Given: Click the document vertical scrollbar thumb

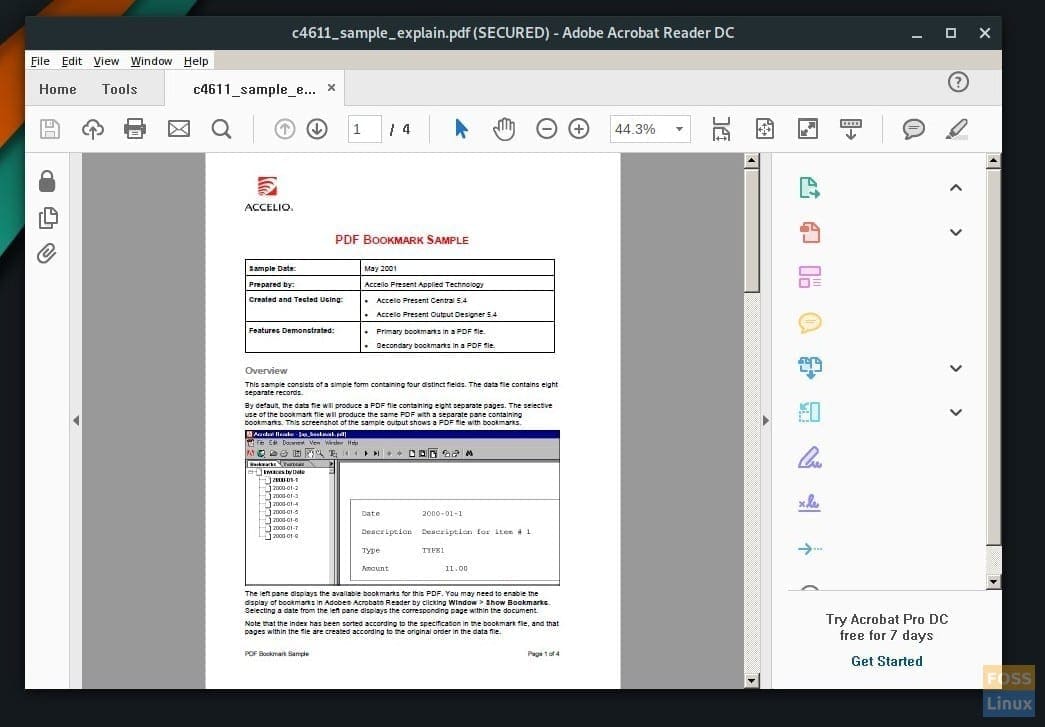Looking at the screenshot, I should tap(751, 231).
